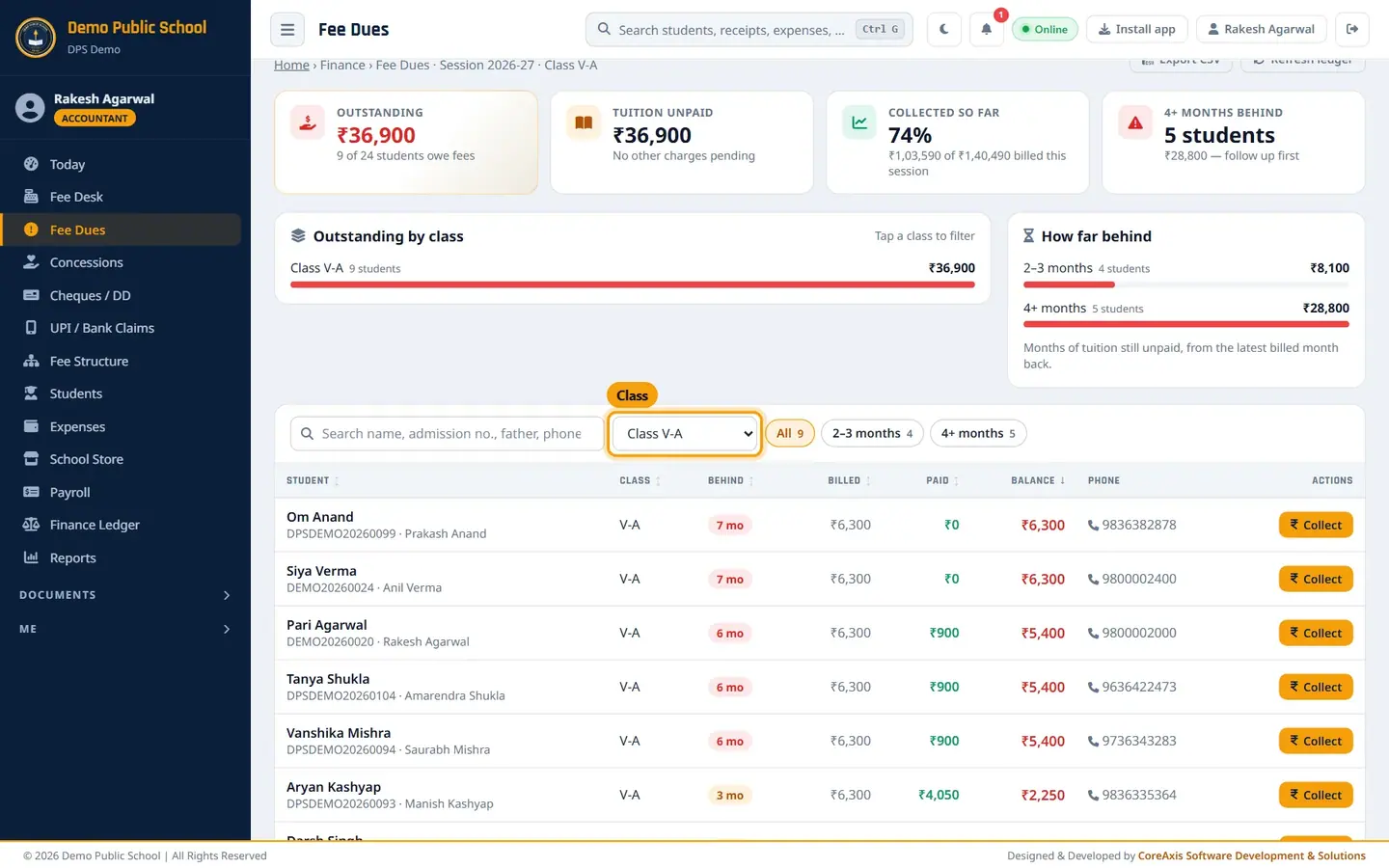The width and height of the screenshot is (1389, 868).
Task: Sort by Behind column header
Action: click(730, 480)
